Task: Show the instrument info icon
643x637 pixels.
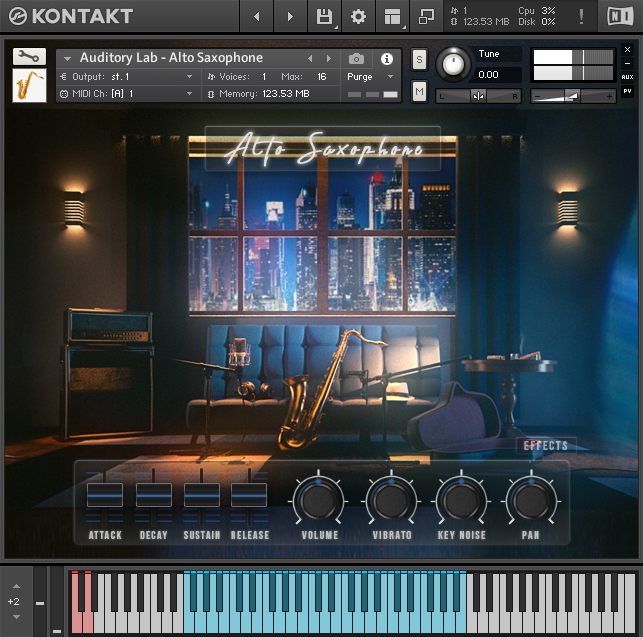Action: coord(386,59)
